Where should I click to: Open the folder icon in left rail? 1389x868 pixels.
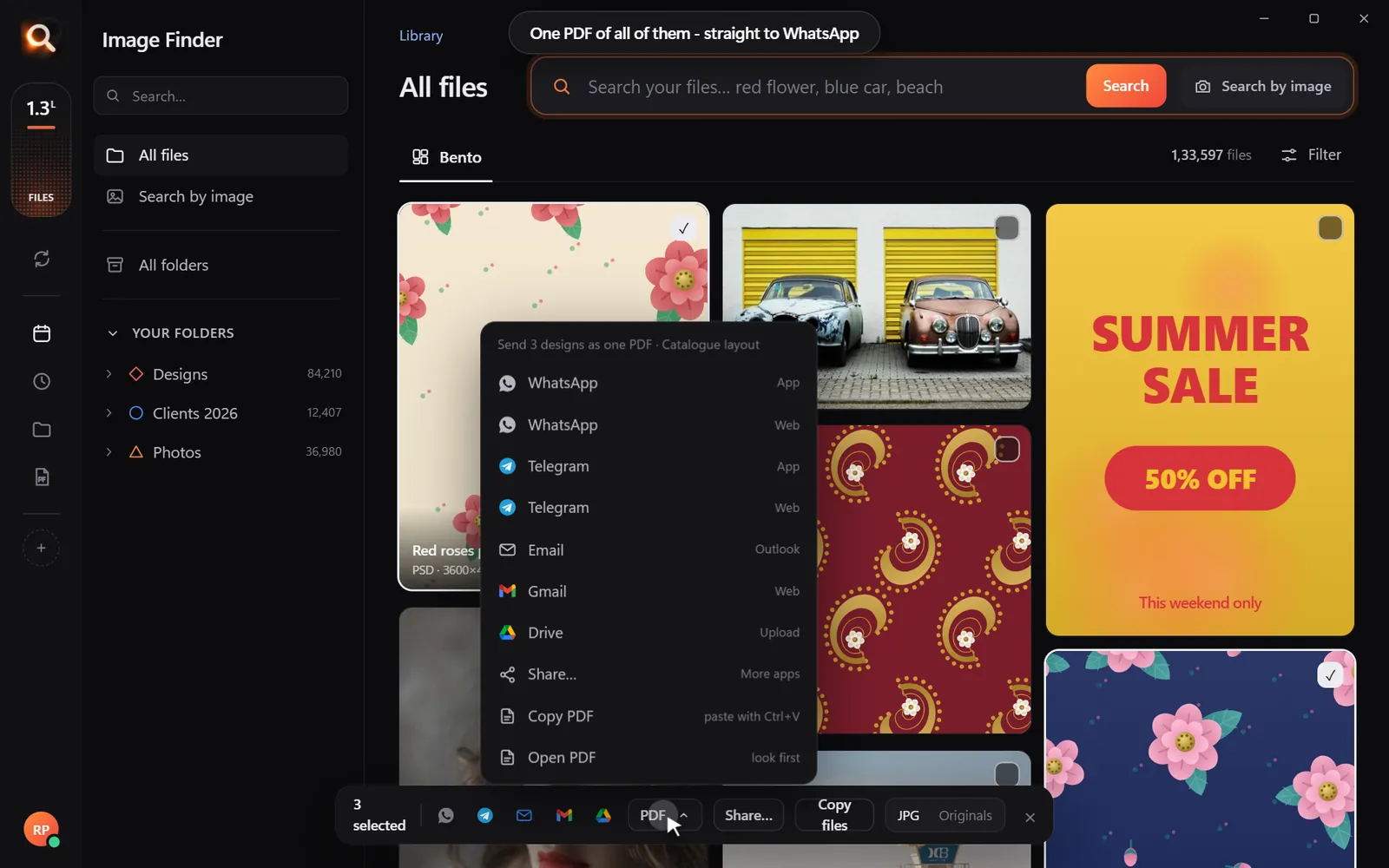pyautogui.click(x=41, y=430)
